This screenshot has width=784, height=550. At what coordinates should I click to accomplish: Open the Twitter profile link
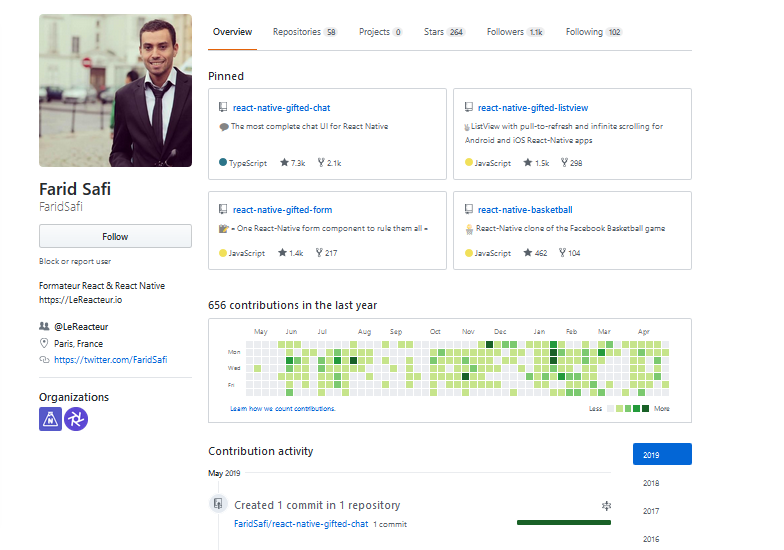point(110,359)
